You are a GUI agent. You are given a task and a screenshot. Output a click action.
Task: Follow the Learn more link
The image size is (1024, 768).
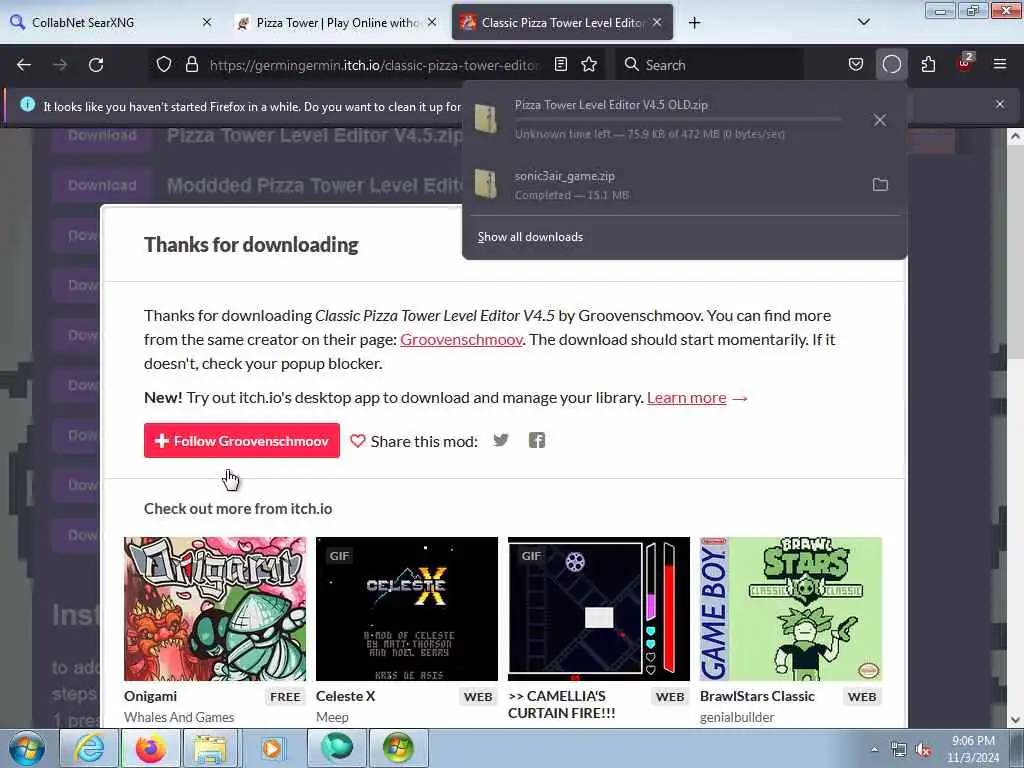(686, 398)
